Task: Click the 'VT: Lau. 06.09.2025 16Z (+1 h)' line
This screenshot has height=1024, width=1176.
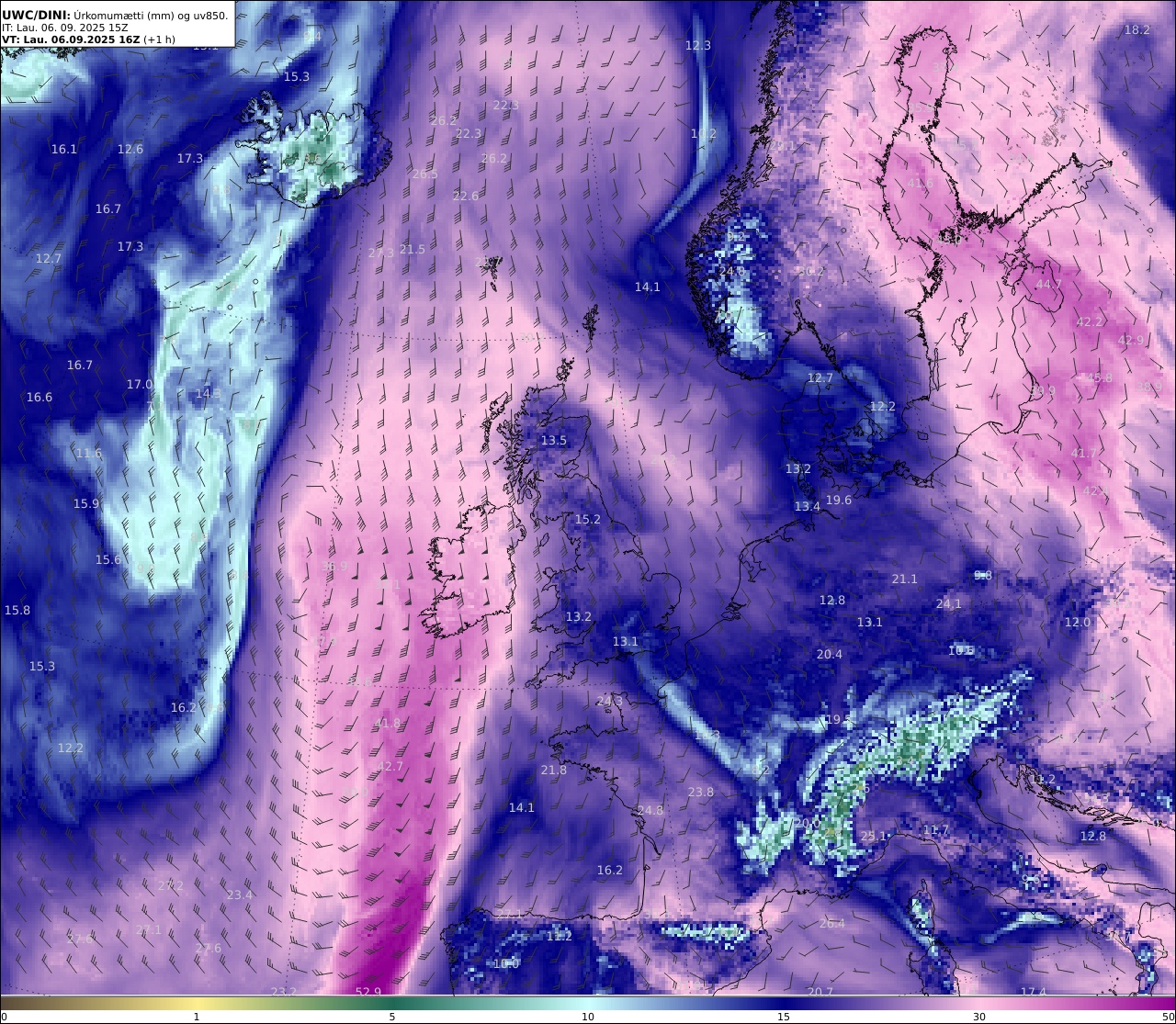Action: 86,39
